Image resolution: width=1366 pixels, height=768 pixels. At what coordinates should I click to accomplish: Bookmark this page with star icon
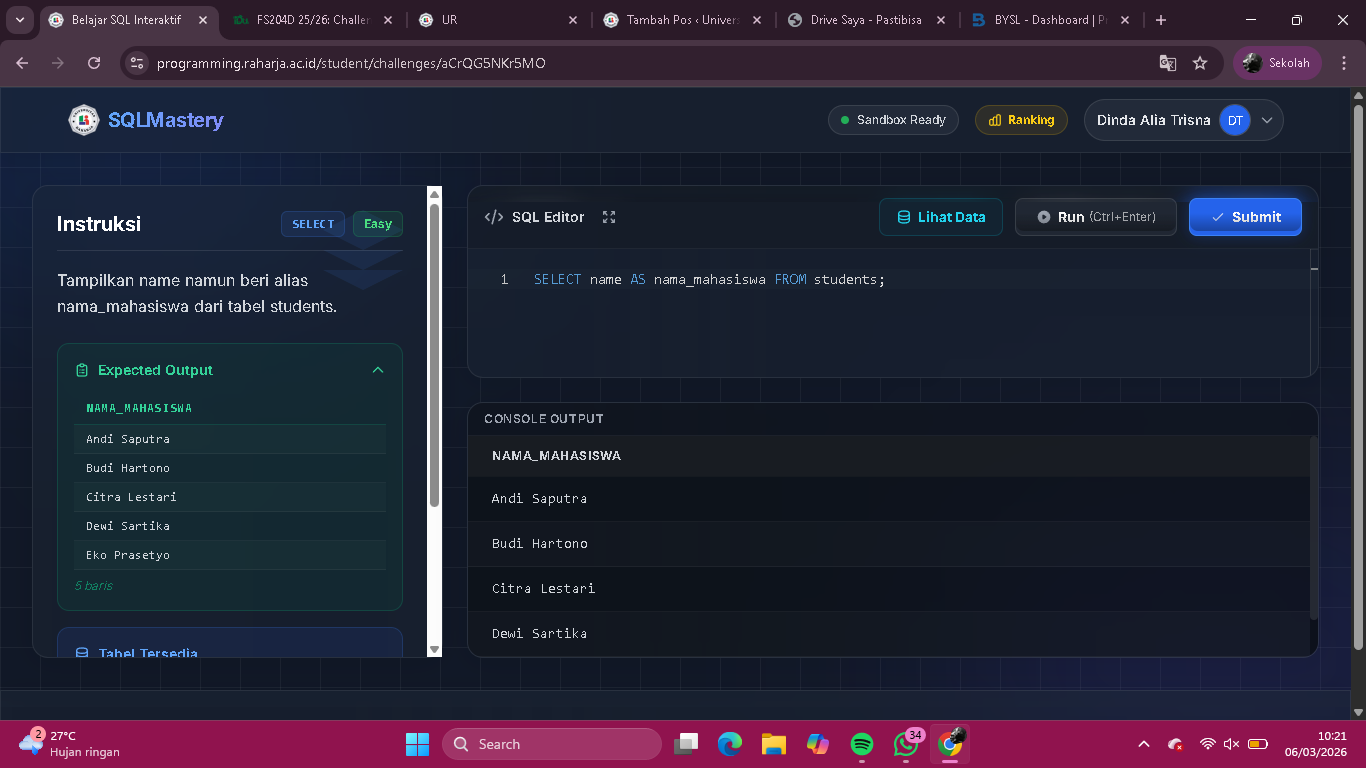click(1200, 63)
